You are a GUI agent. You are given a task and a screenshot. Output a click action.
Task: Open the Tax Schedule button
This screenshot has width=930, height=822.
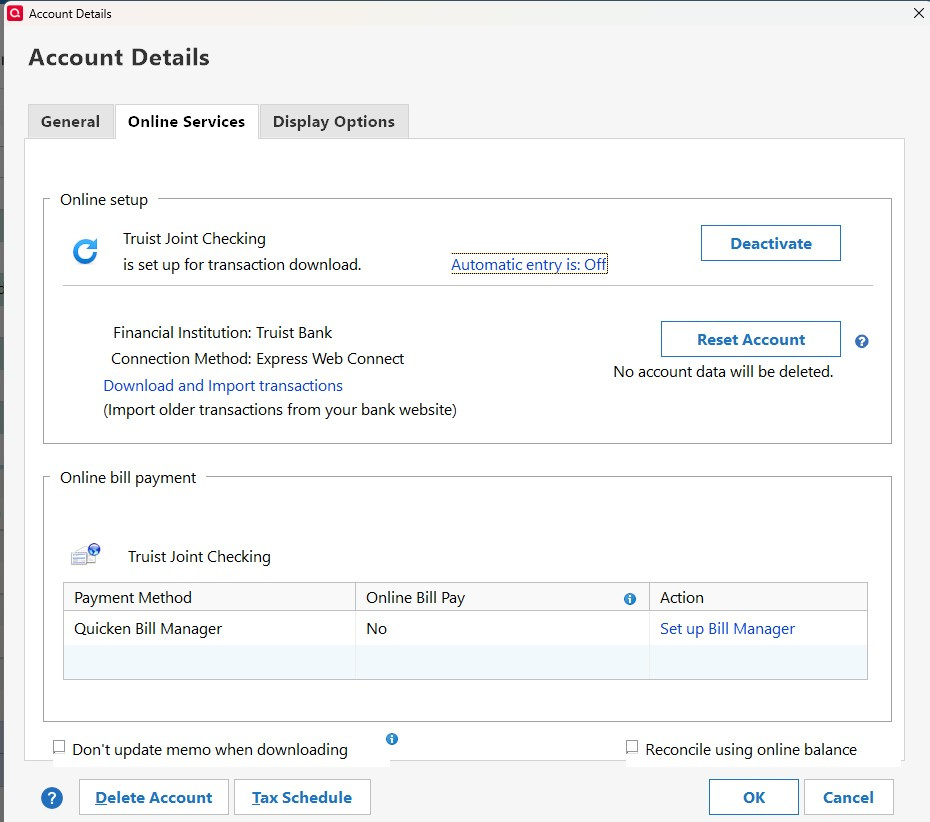[x=302, y=798]
